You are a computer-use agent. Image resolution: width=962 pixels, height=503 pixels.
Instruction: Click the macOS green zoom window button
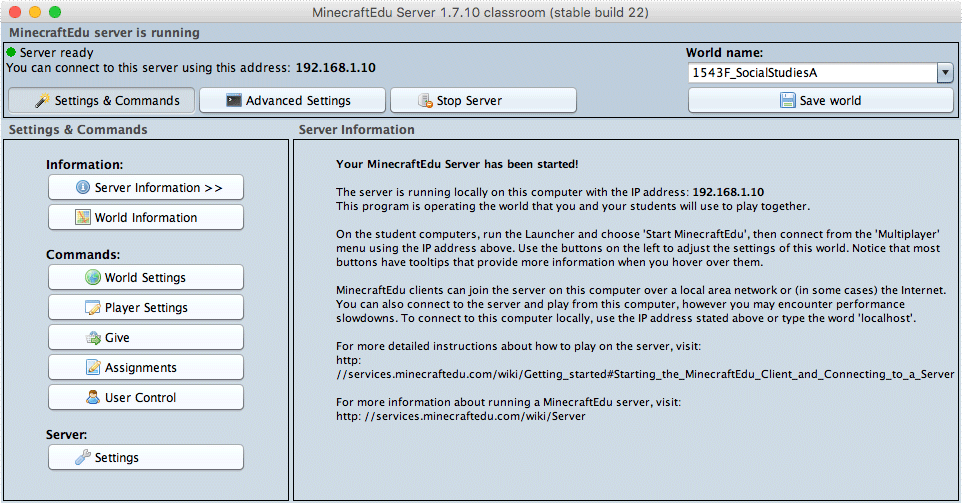click(55, 12)
